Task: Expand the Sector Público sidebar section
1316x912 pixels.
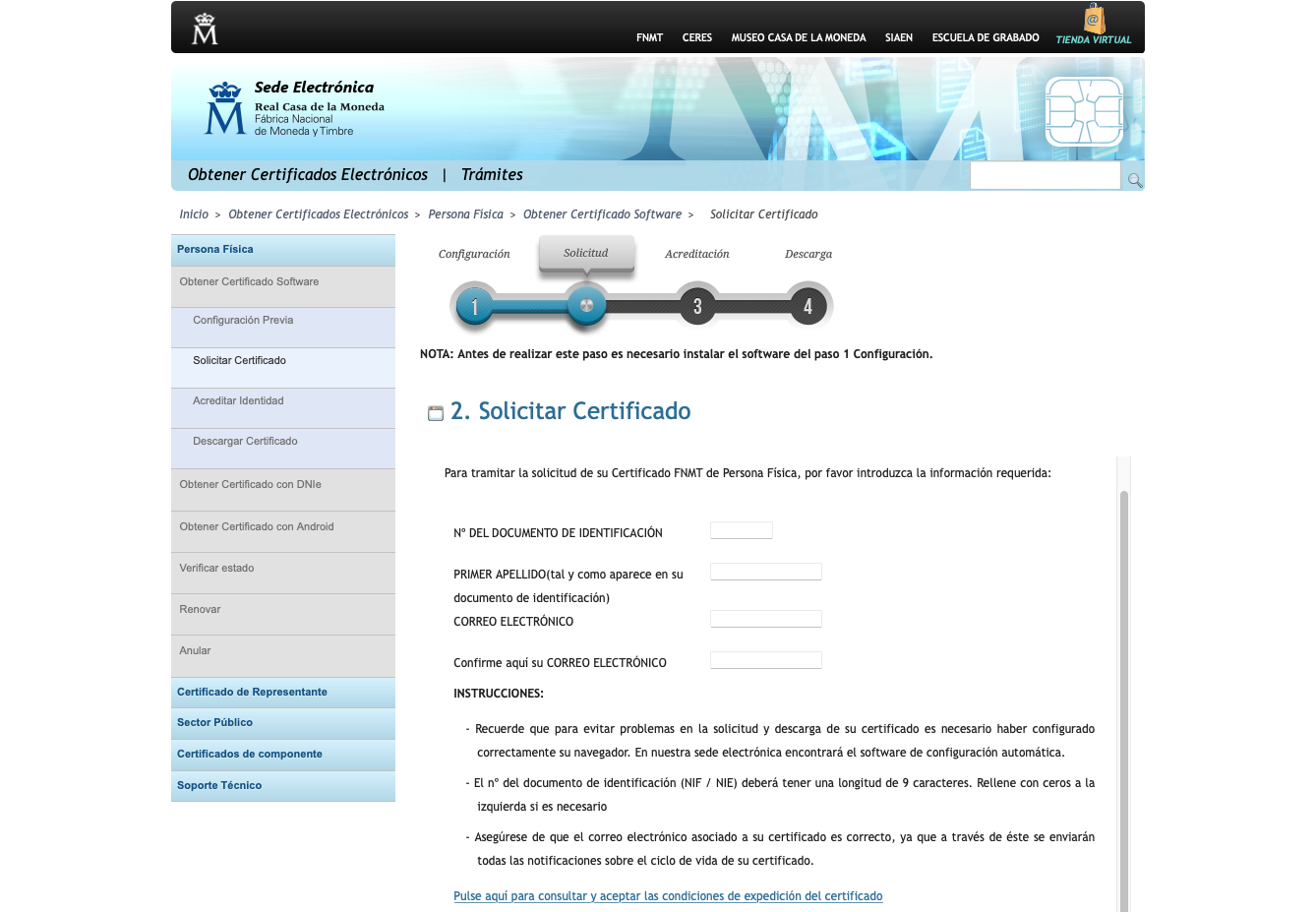Action: coord(283,723)
